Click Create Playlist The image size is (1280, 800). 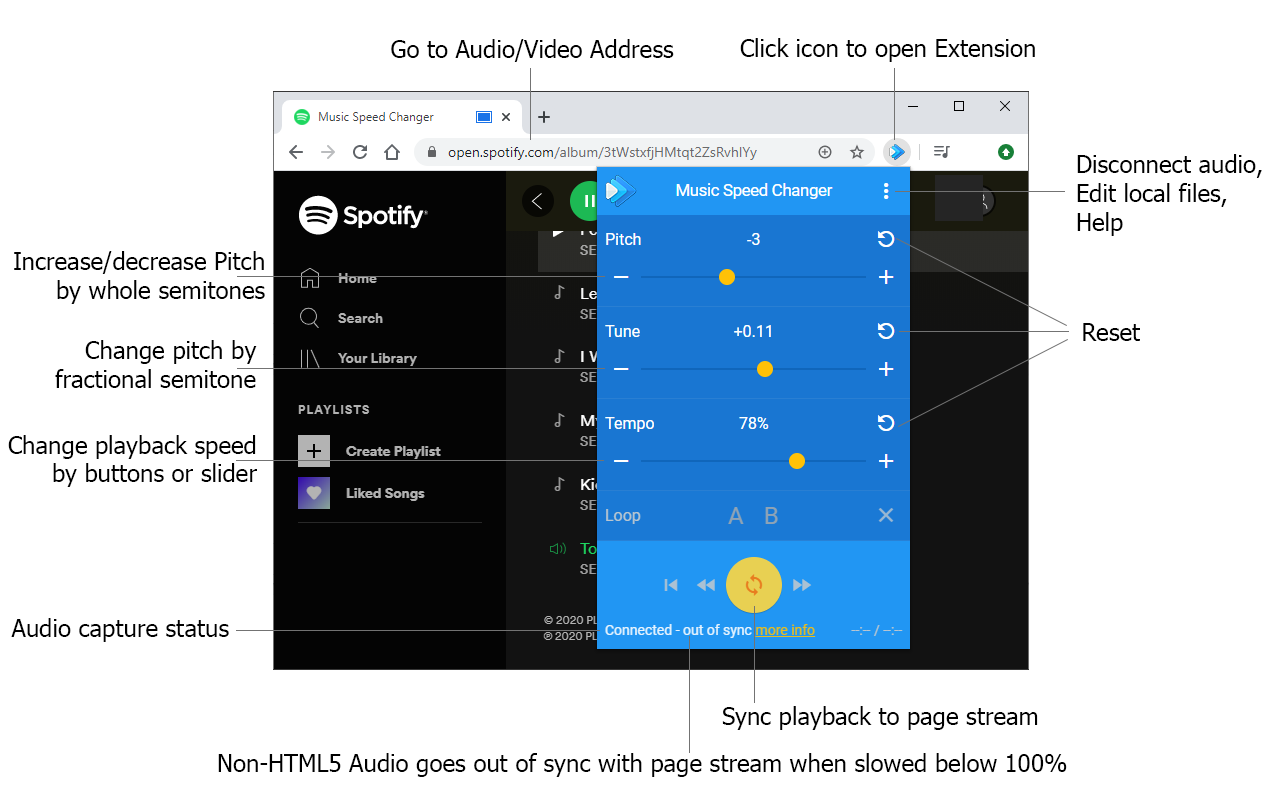370,451
